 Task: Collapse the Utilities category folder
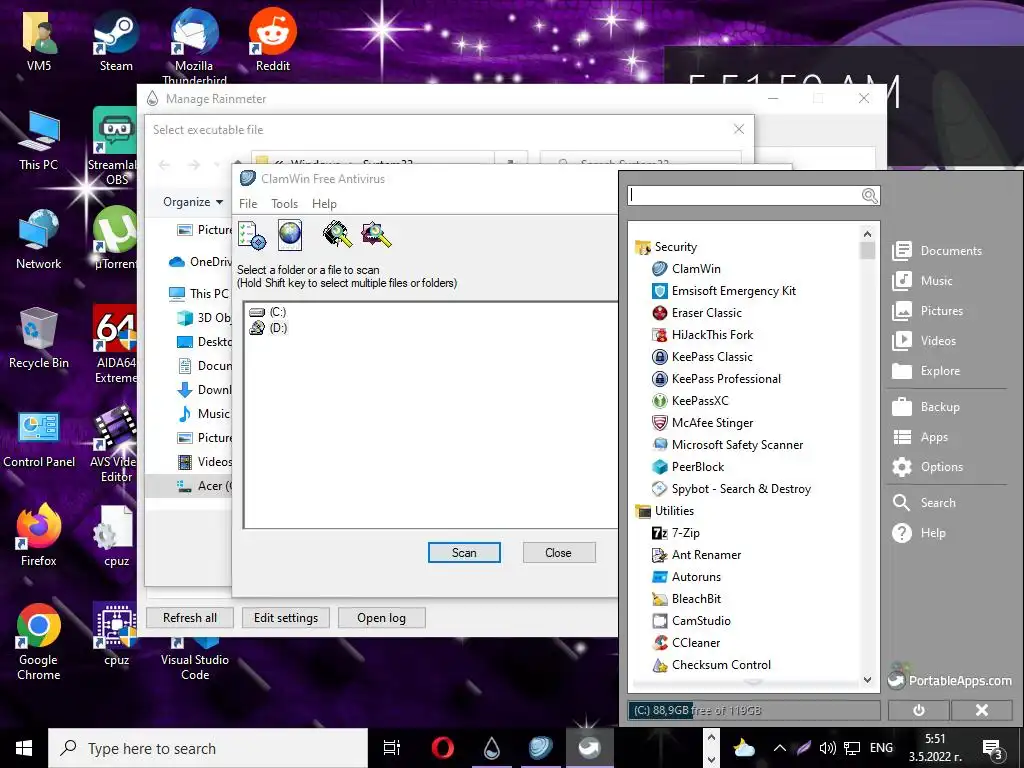click(x=664, y=511)
